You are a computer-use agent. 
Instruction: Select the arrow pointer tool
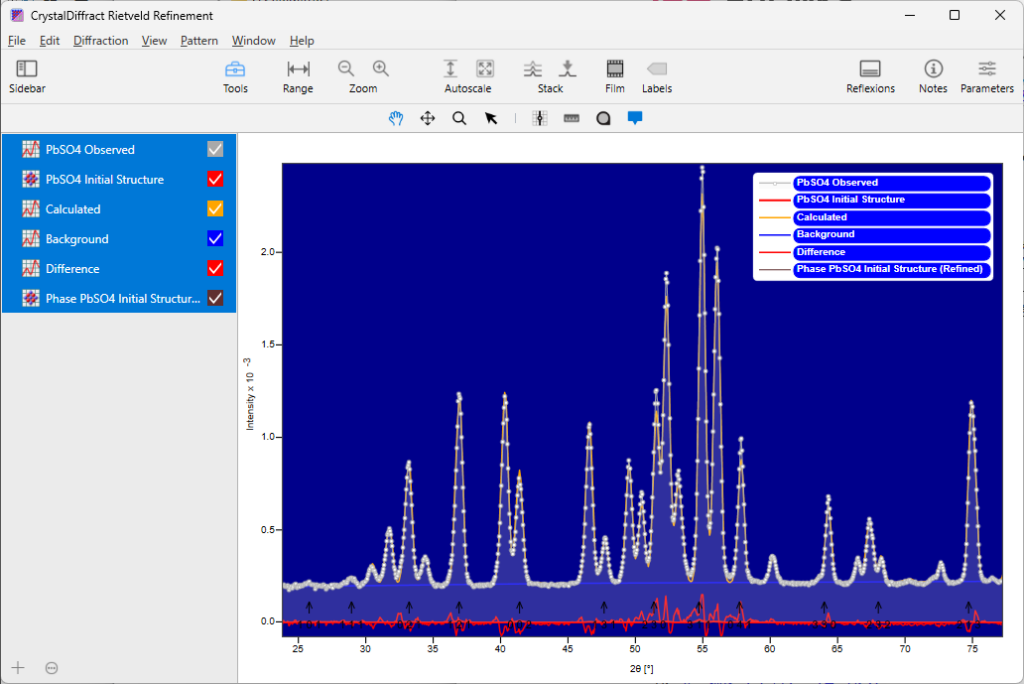pyautogui.click(x=491, y=118)
